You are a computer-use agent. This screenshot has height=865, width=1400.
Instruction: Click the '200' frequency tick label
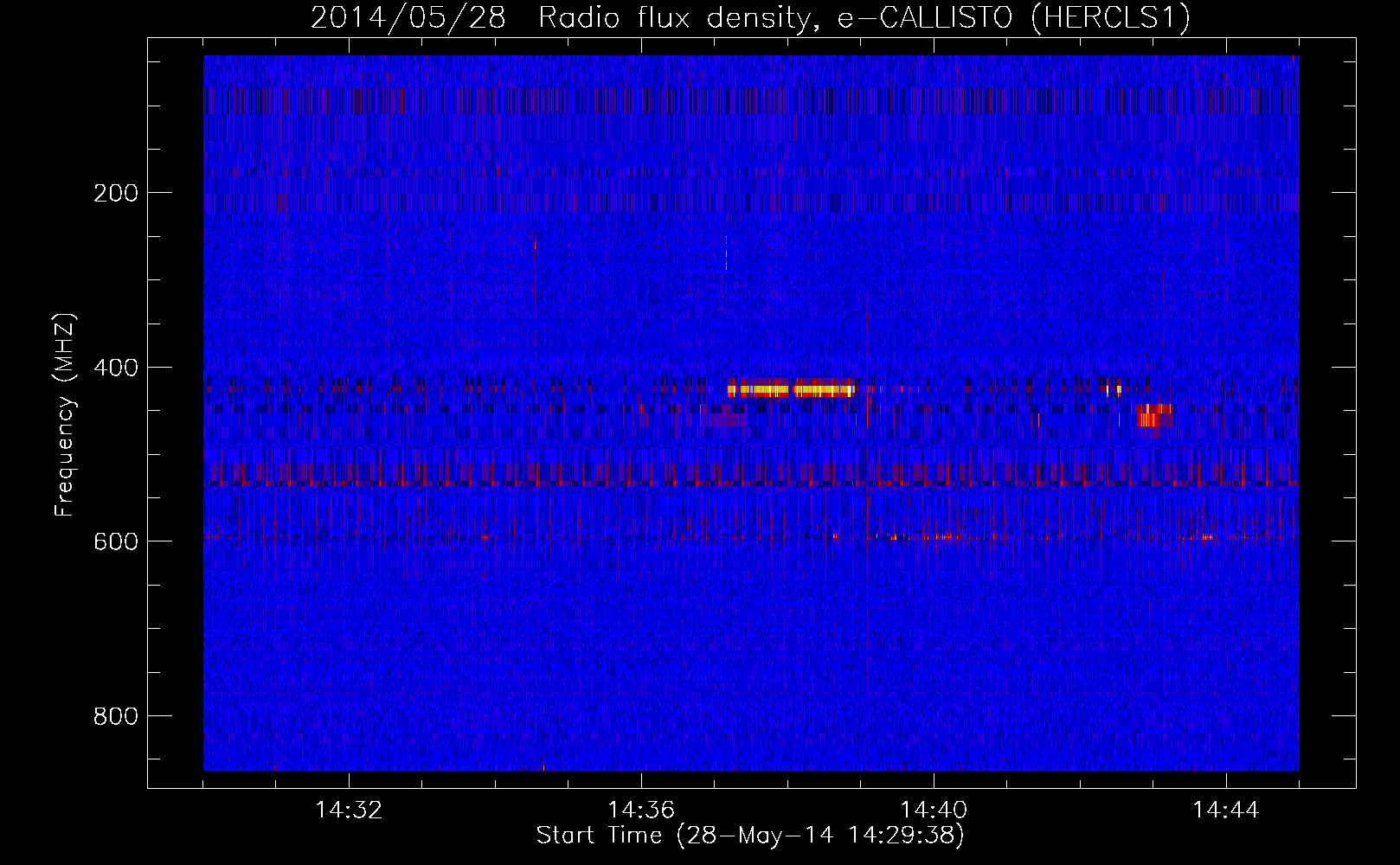tap(116, 193)
